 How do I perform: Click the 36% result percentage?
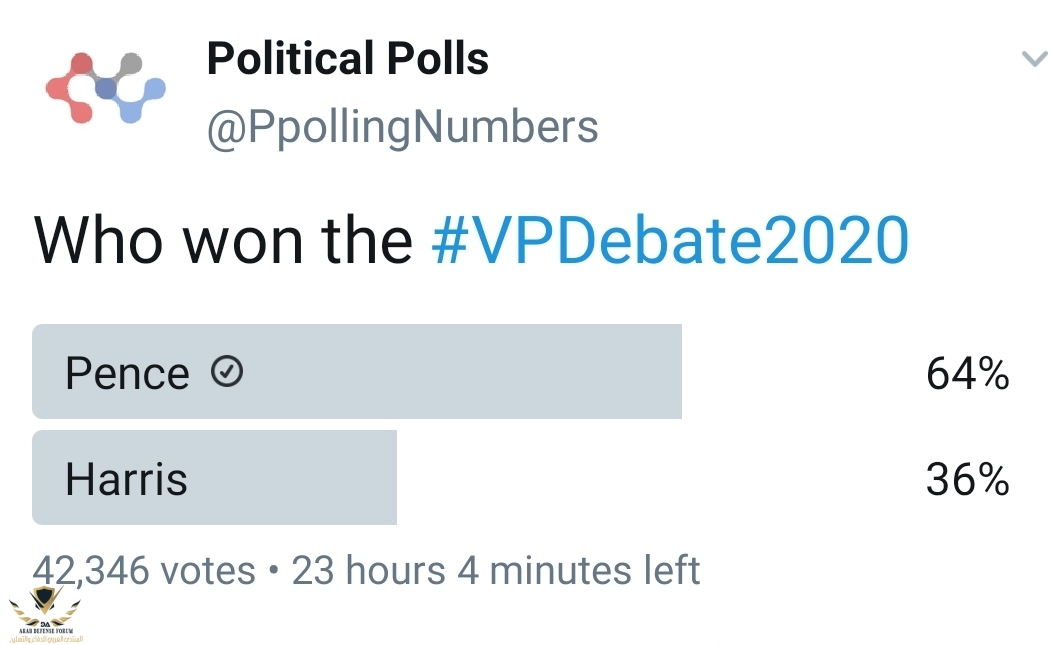(x=968, y=480)
